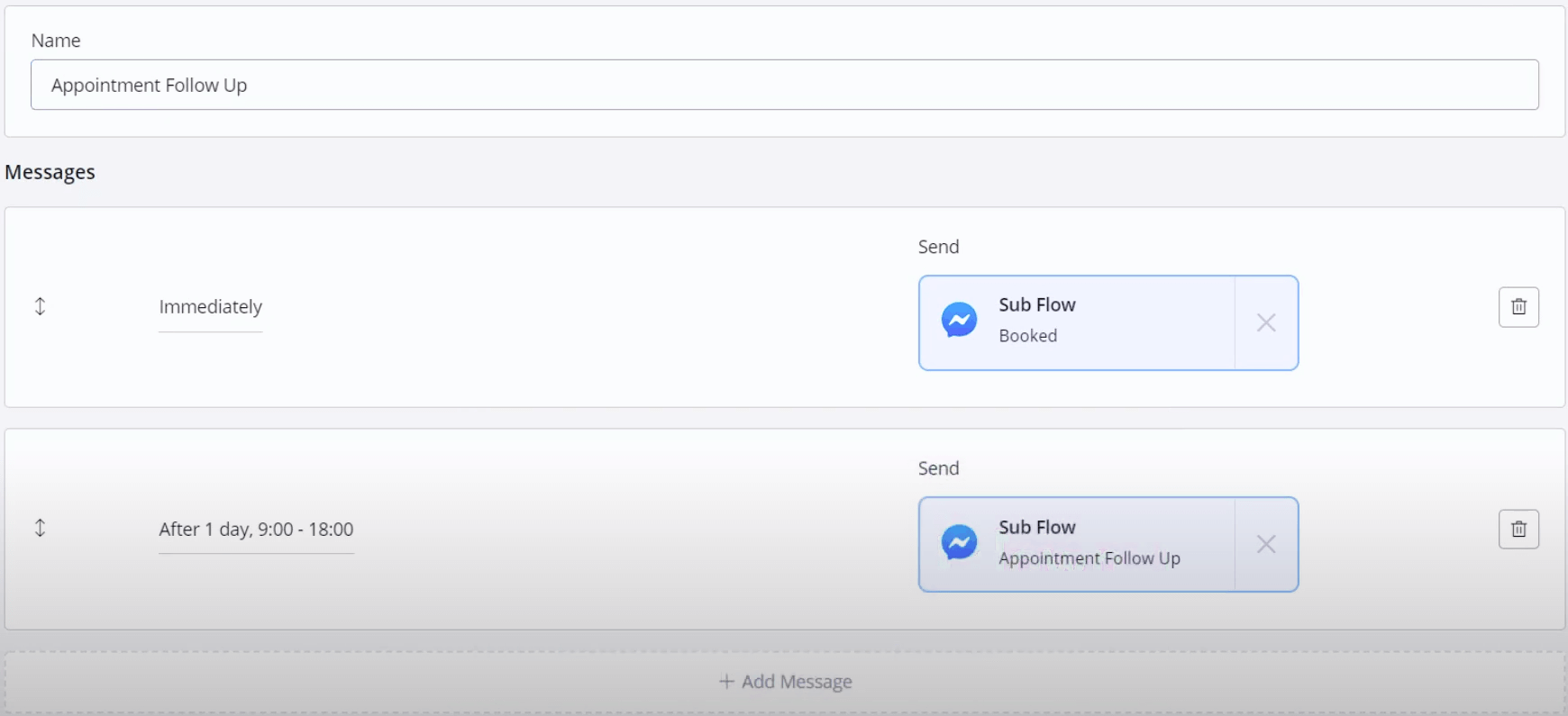Click the Send label above the Appointment Follow Up card
Screen dimensions: 1568x716
point(938,468)
